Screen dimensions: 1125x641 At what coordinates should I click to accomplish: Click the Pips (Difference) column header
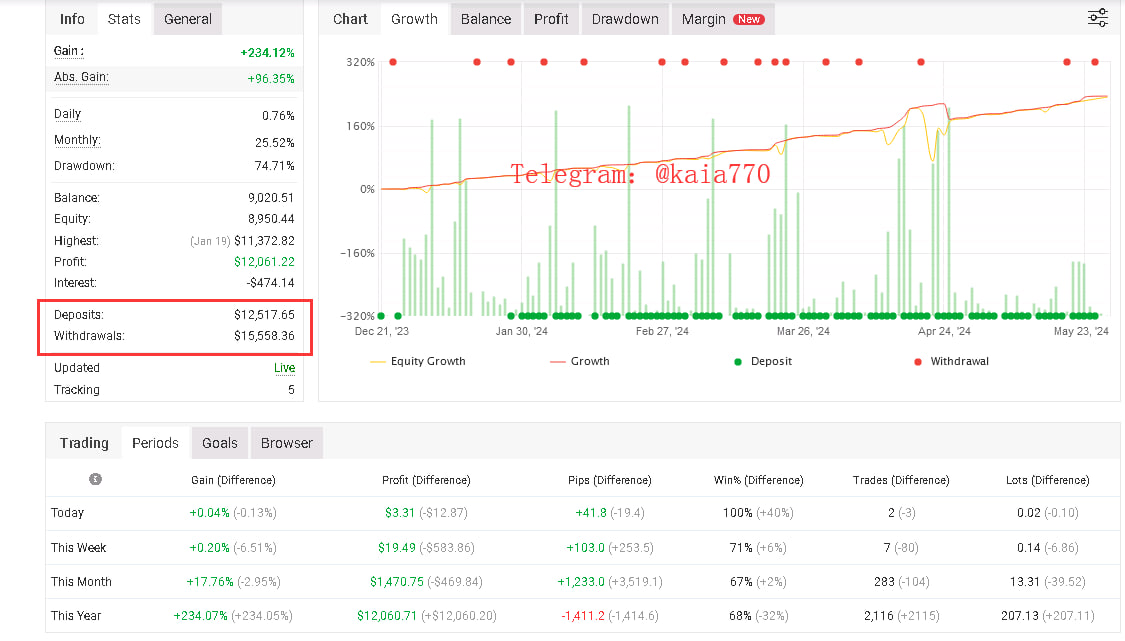pos(609,480)
